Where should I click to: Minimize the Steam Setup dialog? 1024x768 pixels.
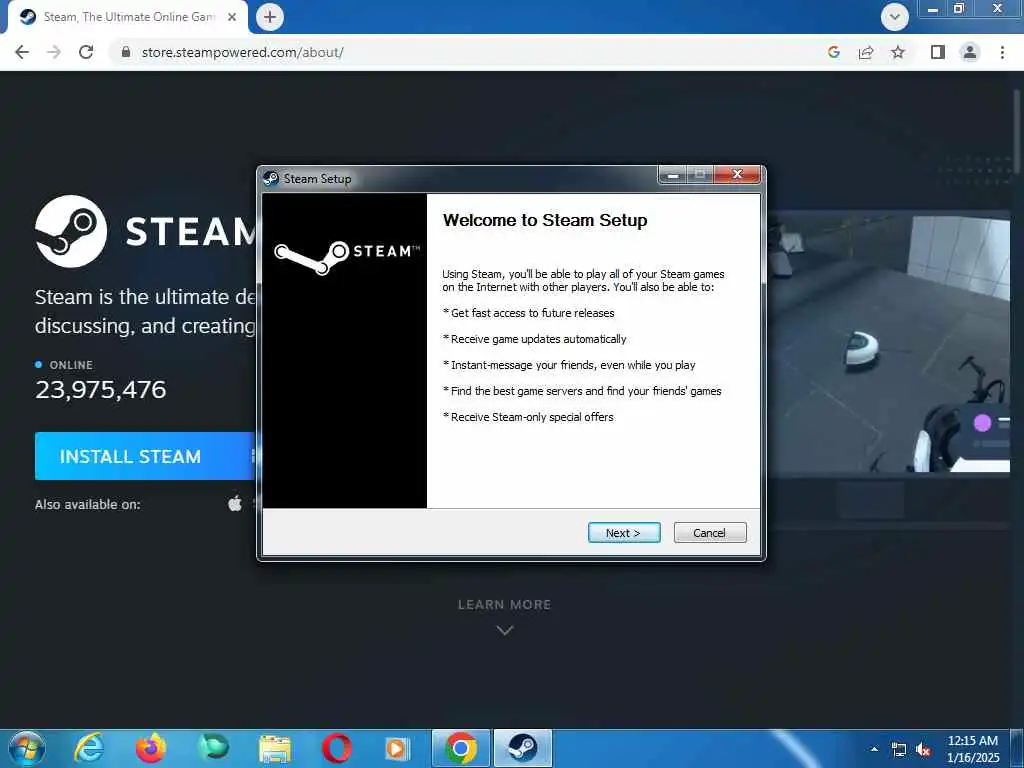673,175
